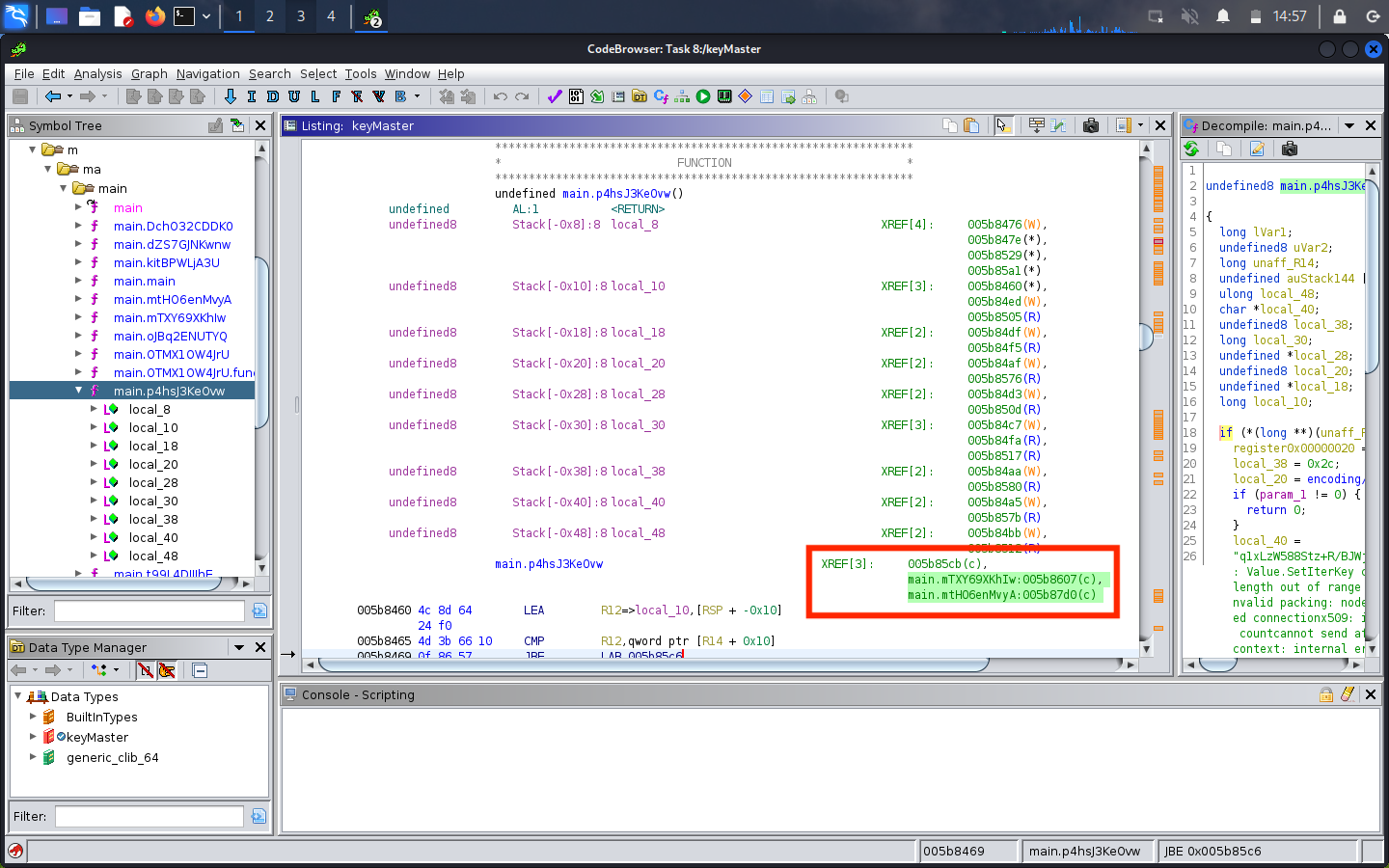Click the orange diamond toolbar icon
Viewport: 1389px width, 868px height.
point(746,96)
